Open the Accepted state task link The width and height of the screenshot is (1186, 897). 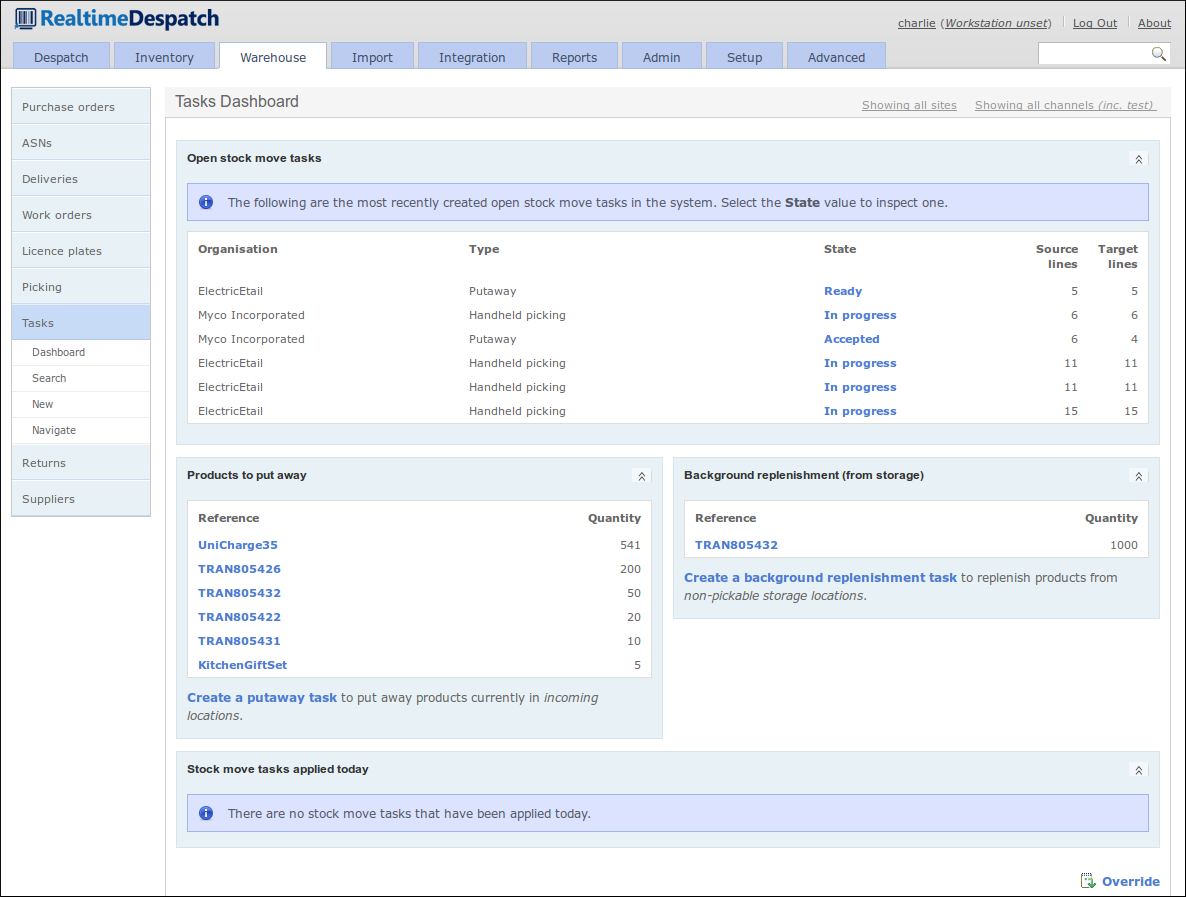coord(852,340)
